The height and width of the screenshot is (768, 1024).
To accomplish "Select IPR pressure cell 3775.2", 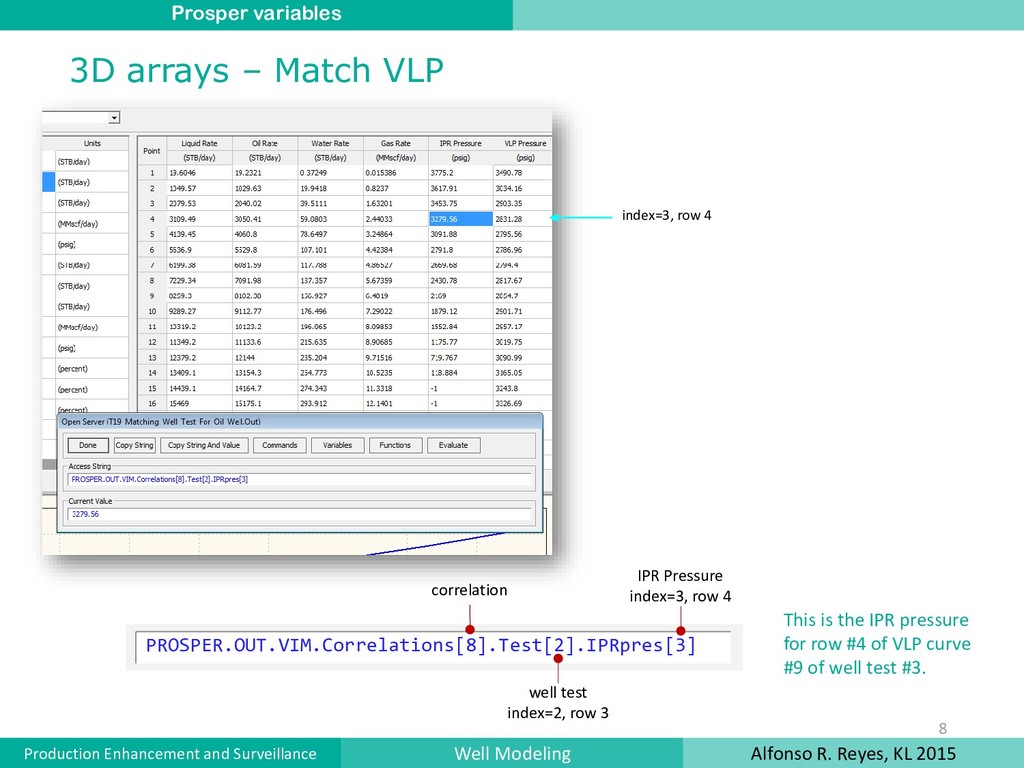I will pos(460,173).
